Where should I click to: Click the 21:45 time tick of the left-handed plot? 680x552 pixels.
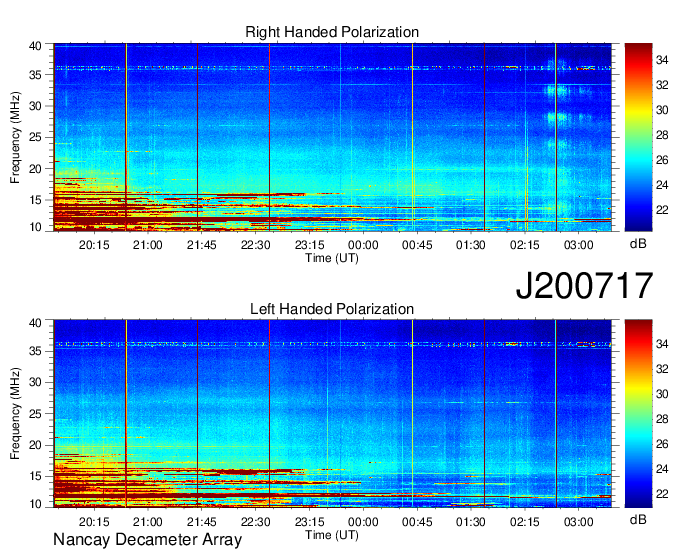[x=202, y=522]
